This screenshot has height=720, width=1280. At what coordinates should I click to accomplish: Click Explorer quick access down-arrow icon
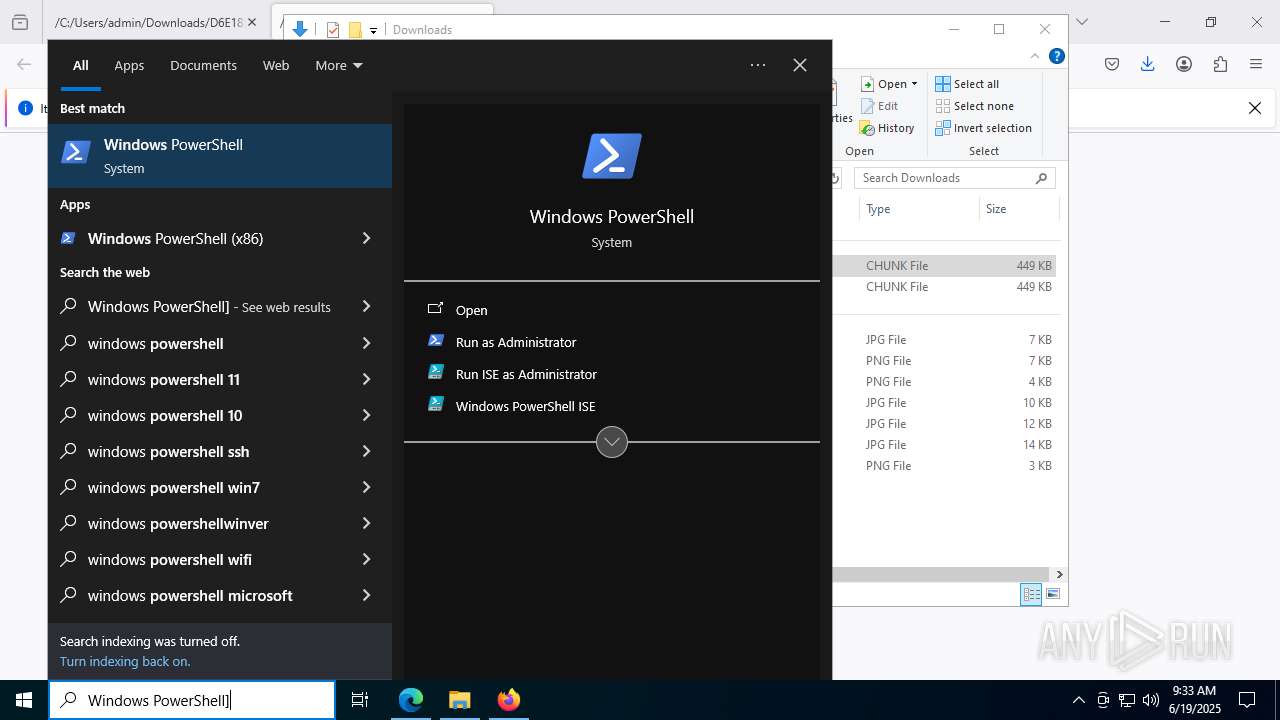(x=299, y=30)
